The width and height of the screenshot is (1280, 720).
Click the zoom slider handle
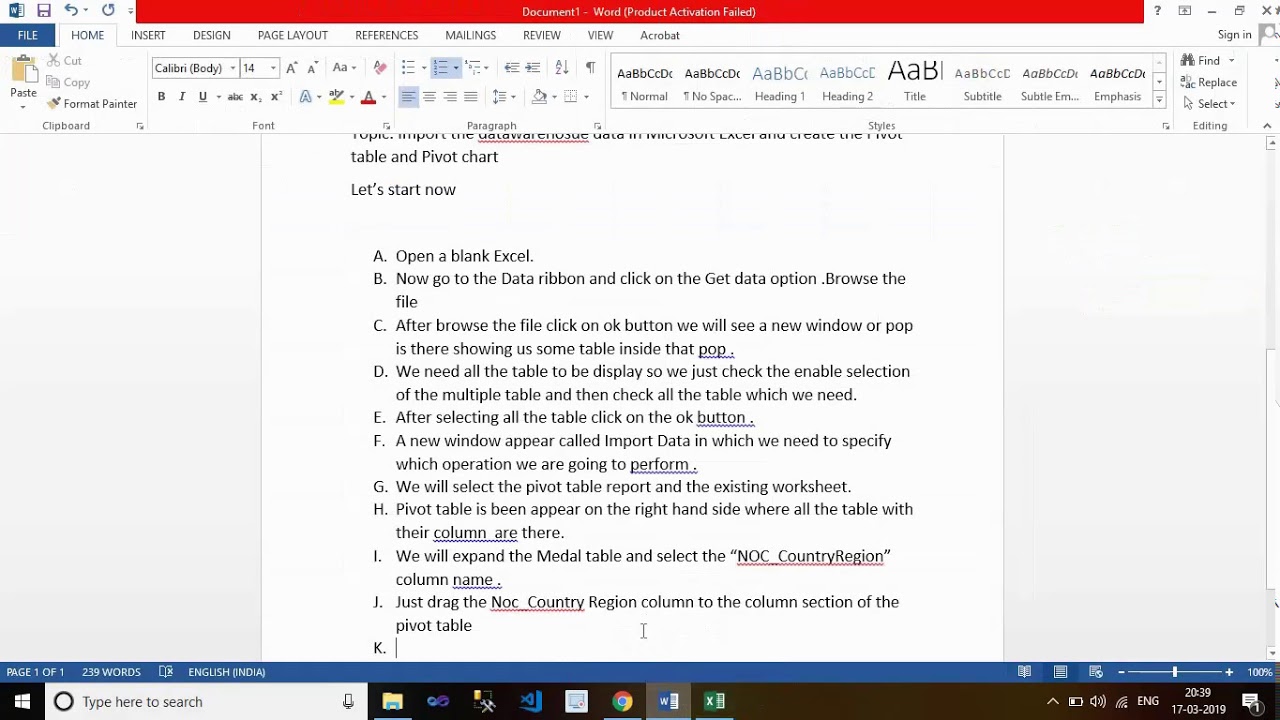pos(1175,672)
